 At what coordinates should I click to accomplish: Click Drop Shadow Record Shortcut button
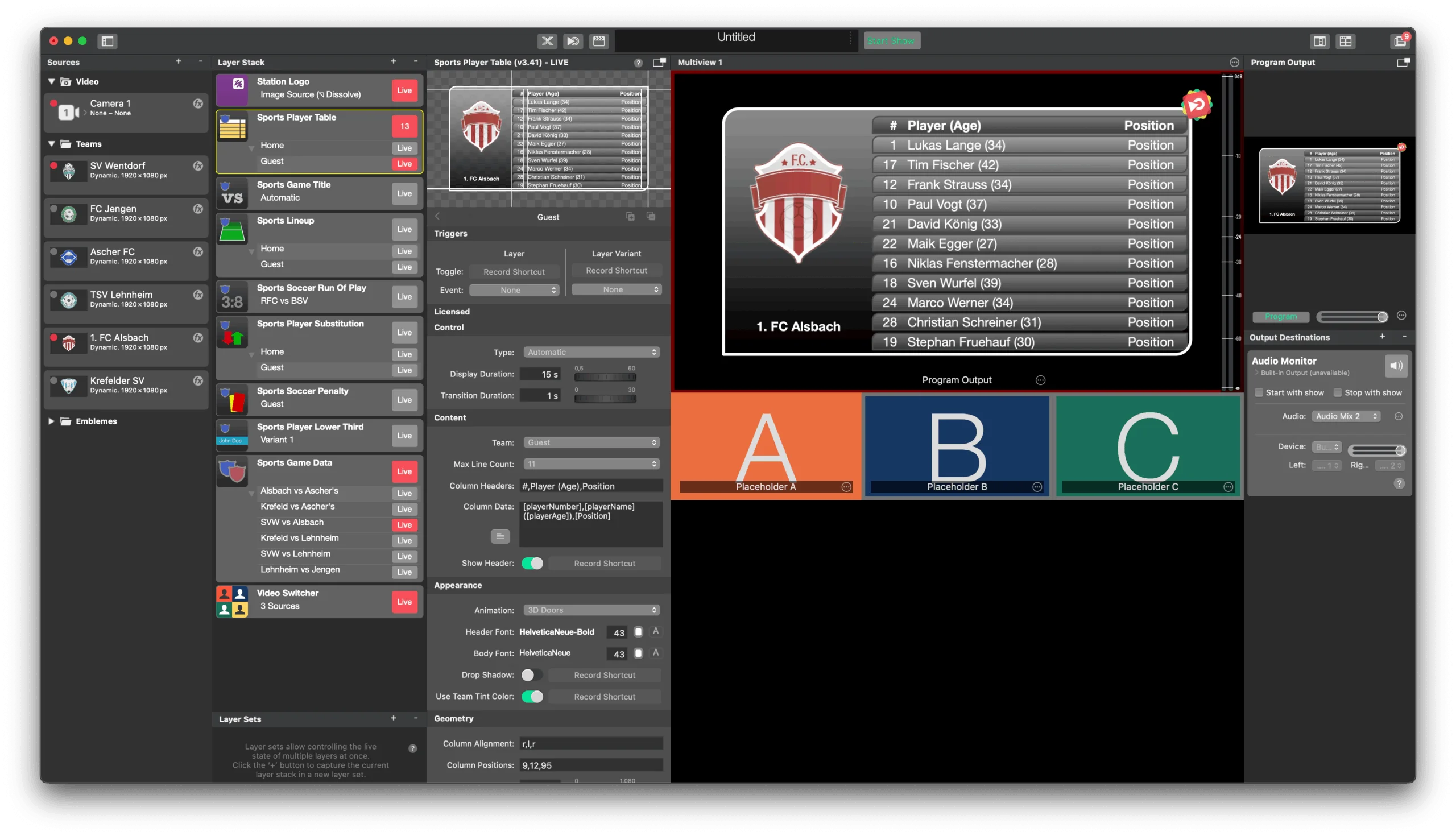(605, 675)
